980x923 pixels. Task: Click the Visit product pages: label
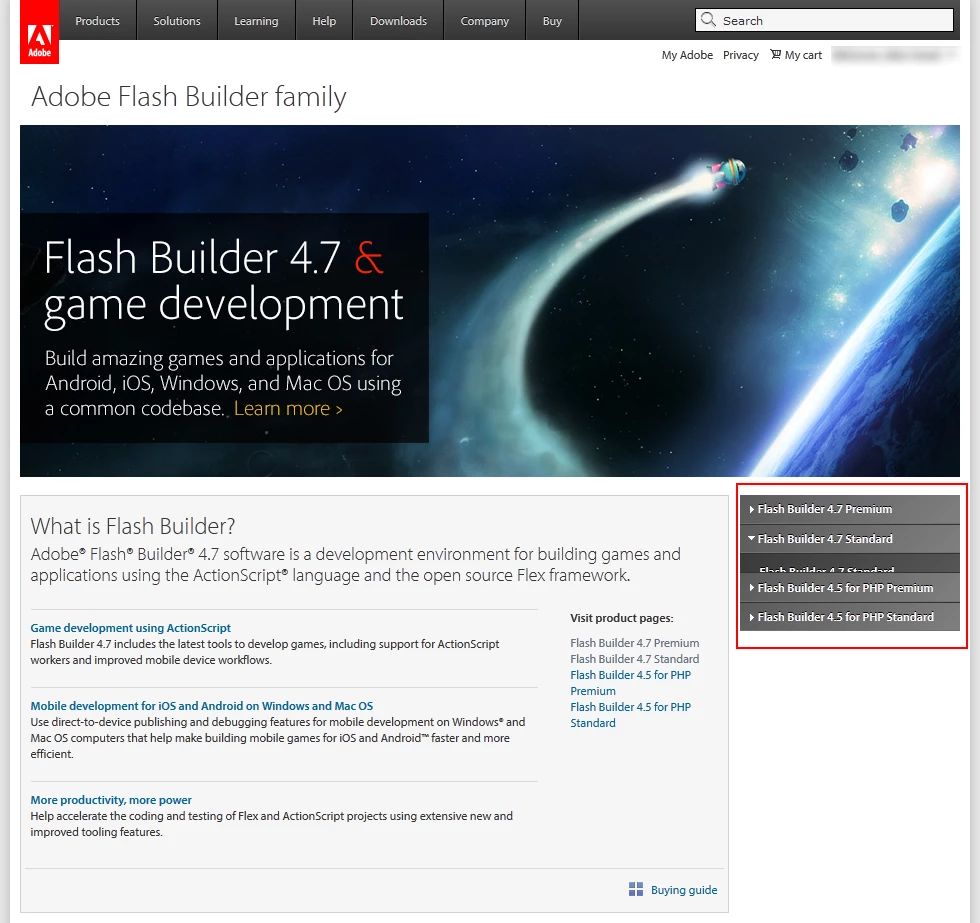point(621,618)
